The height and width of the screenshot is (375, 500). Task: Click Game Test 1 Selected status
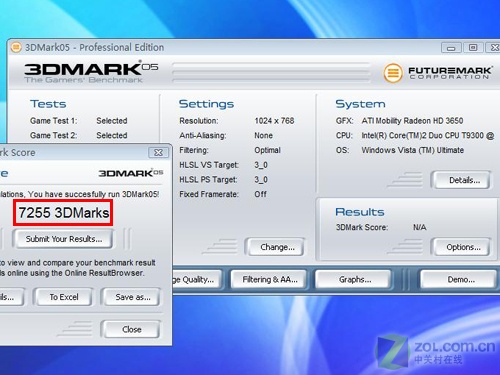(x=112, y=121)
